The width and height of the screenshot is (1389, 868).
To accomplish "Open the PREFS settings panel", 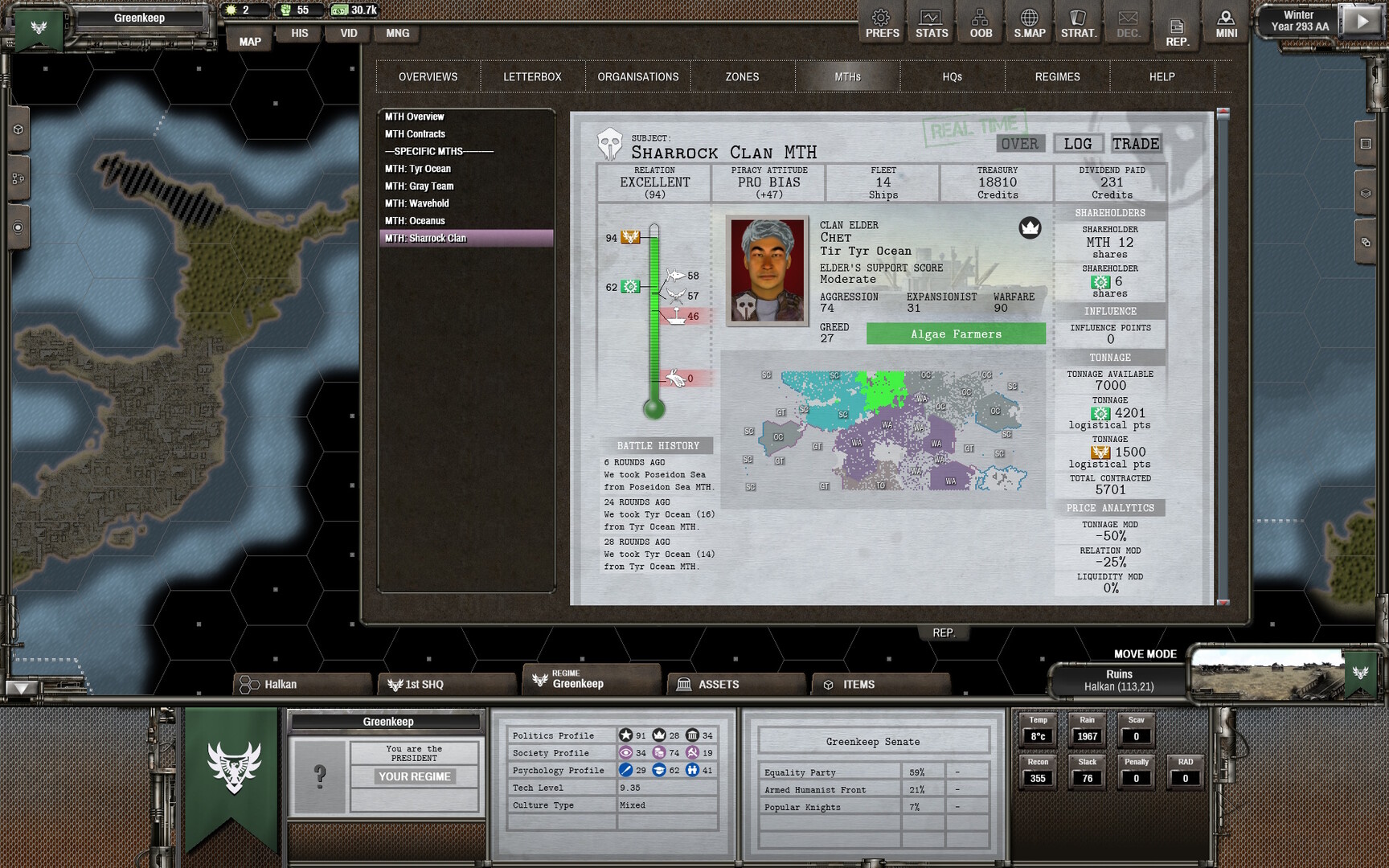I will [881, 23].
